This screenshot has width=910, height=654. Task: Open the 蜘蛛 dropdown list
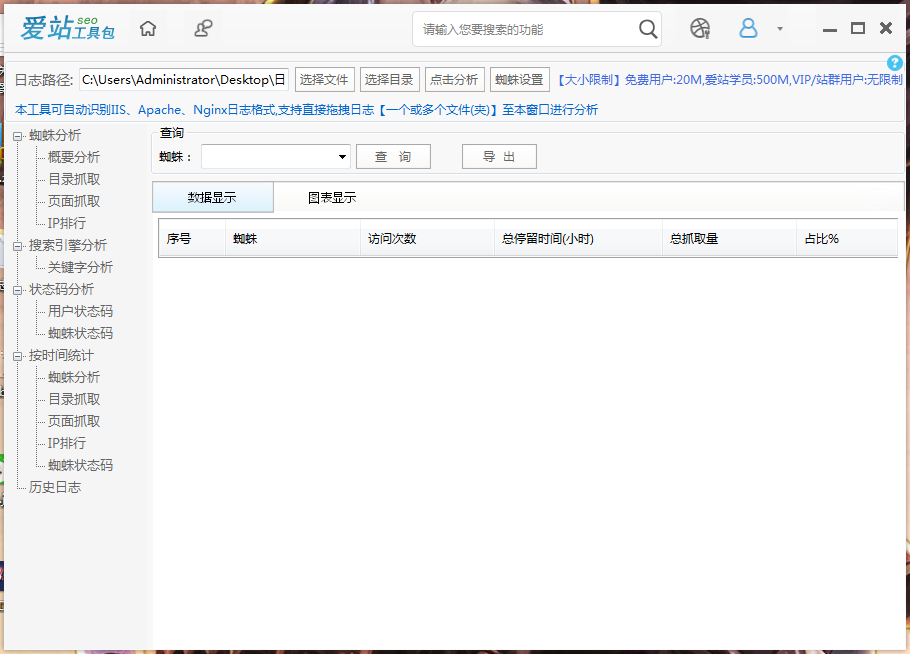(x=343, y=157)
